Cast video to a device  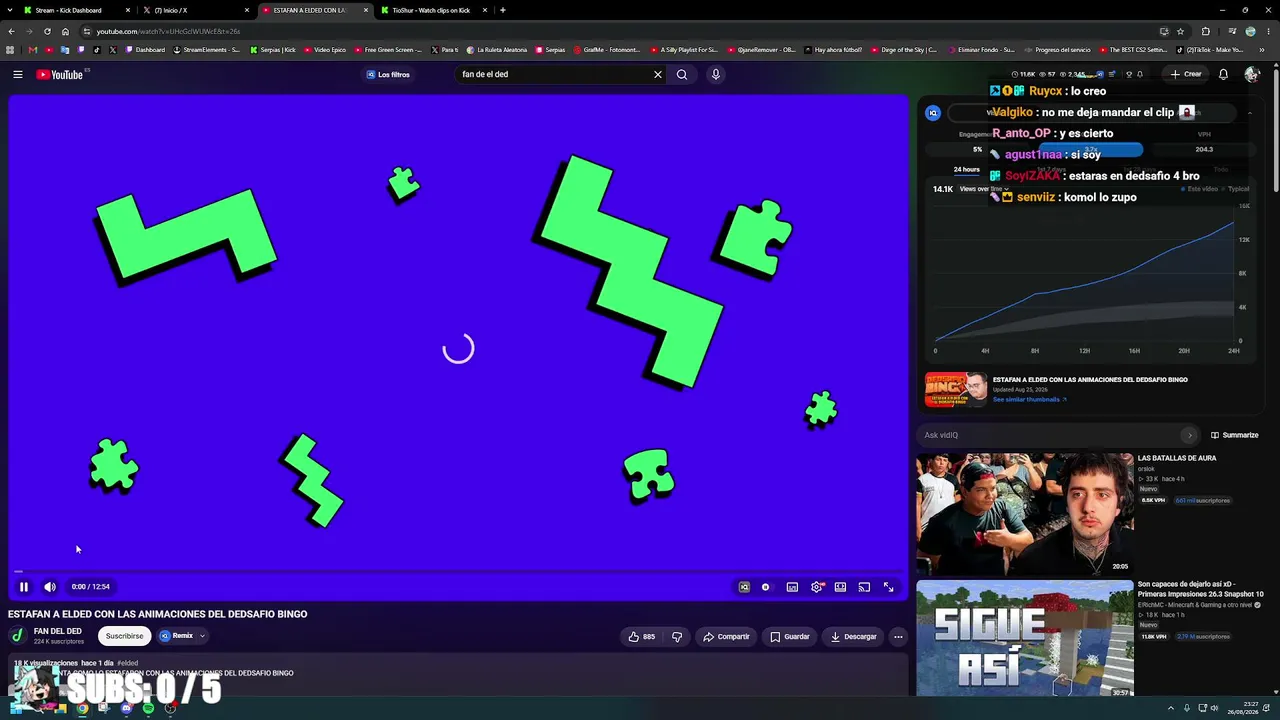point(864,587)
